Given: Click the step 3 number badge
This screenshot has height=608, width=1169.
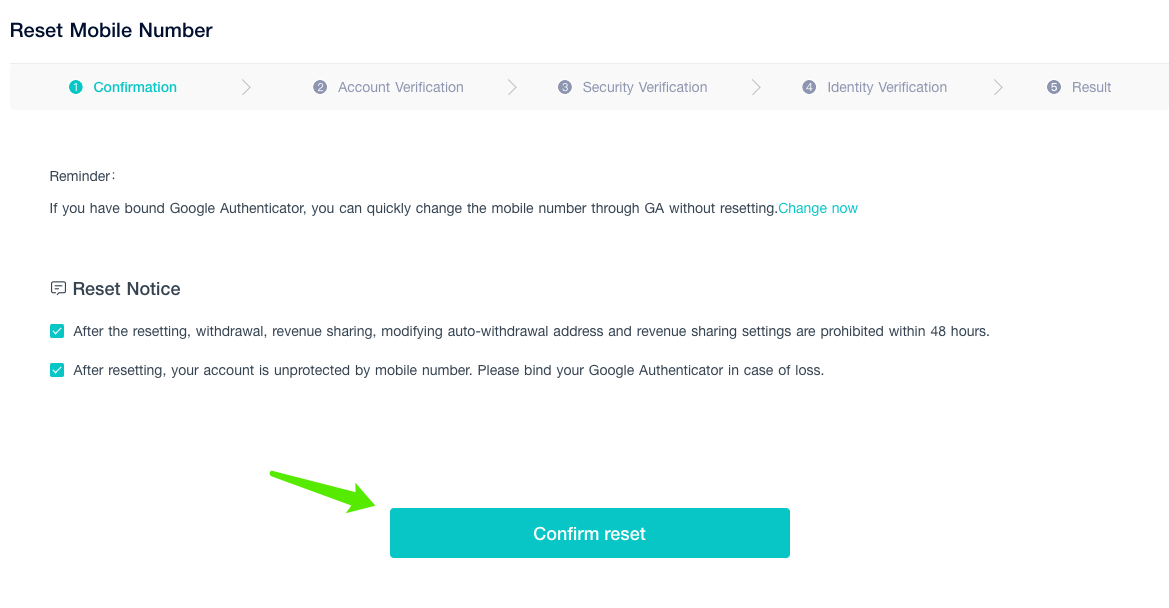Looking at the screenshot, I should (564, 87).
